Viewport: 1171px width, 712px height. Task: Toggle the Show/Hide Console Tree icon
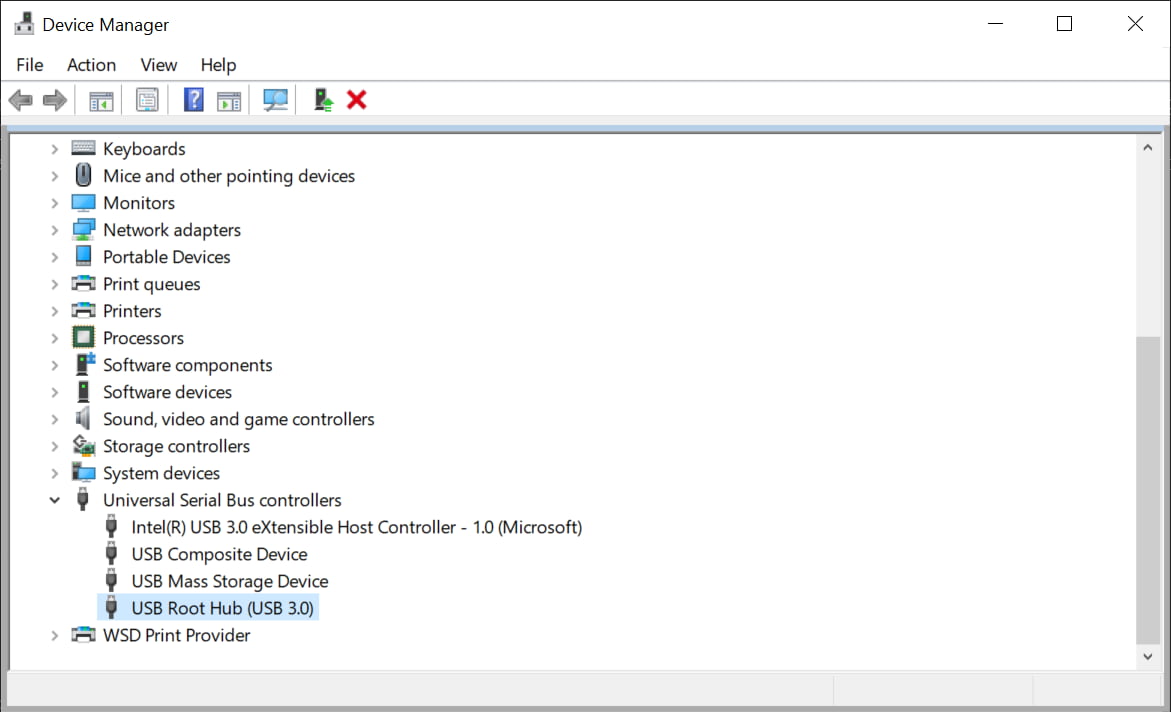coord(99,99)
